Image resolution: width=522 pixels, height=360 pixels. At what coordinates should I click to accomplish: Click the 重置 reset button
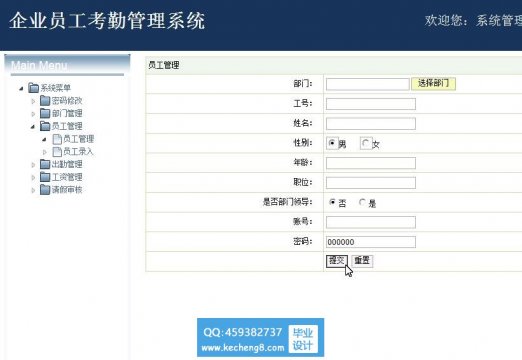362,260
